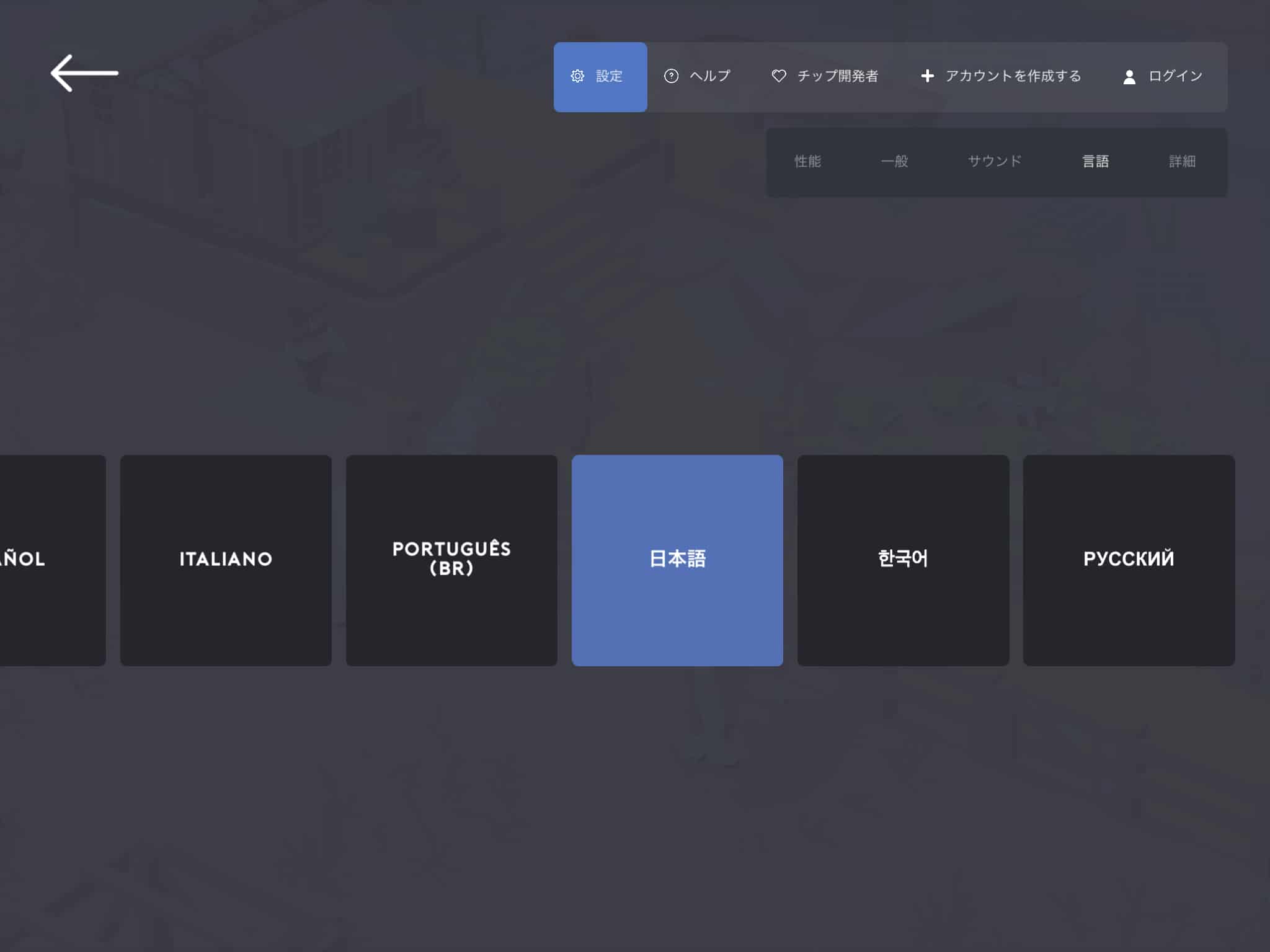The width and height of the screenshot is (1270, 952).
Task: Click the settings gear icon
Action: pos(577,76)
